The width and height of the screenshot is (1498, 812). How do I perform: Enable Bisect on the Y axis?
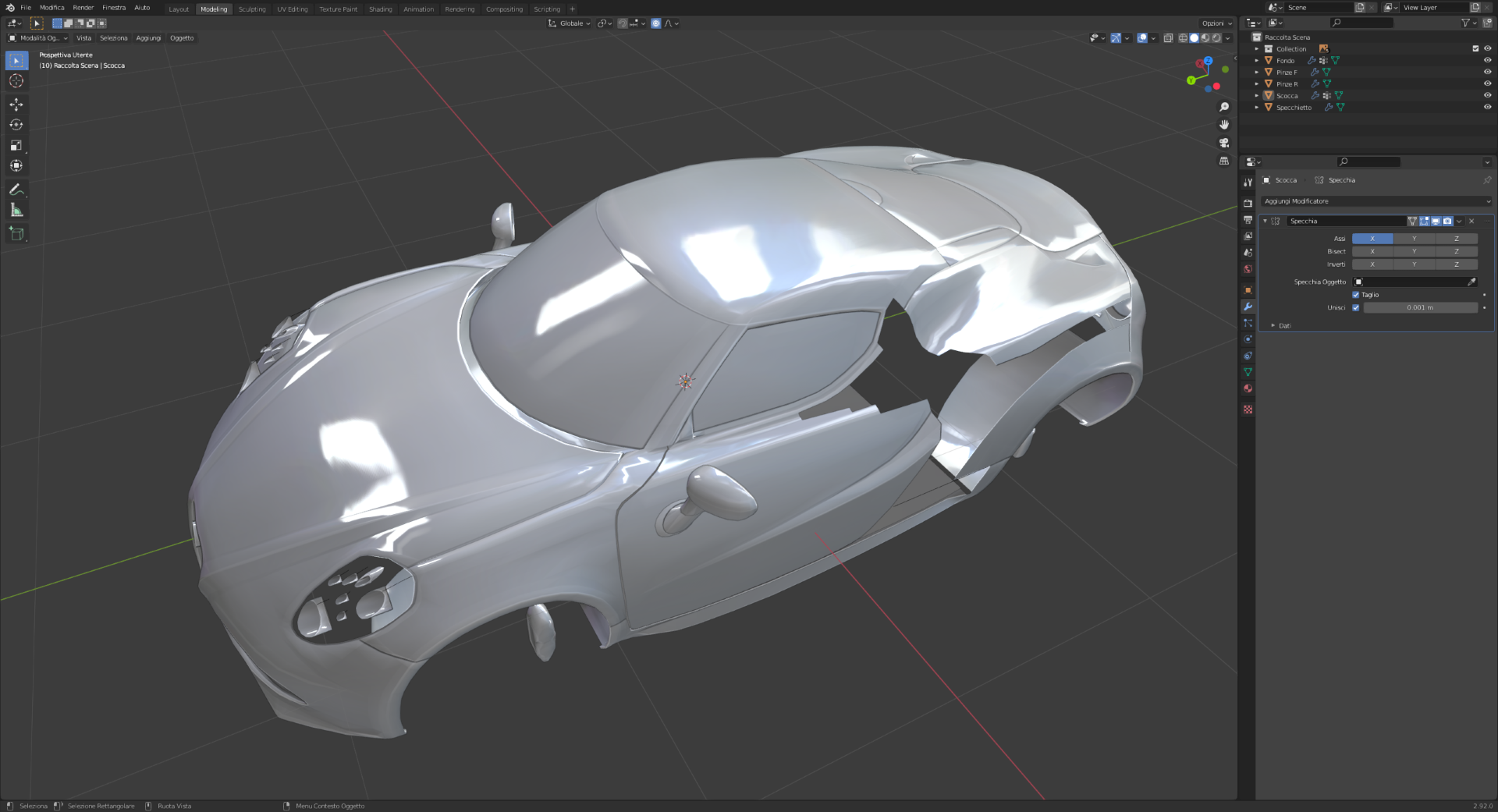(1414, 252)
